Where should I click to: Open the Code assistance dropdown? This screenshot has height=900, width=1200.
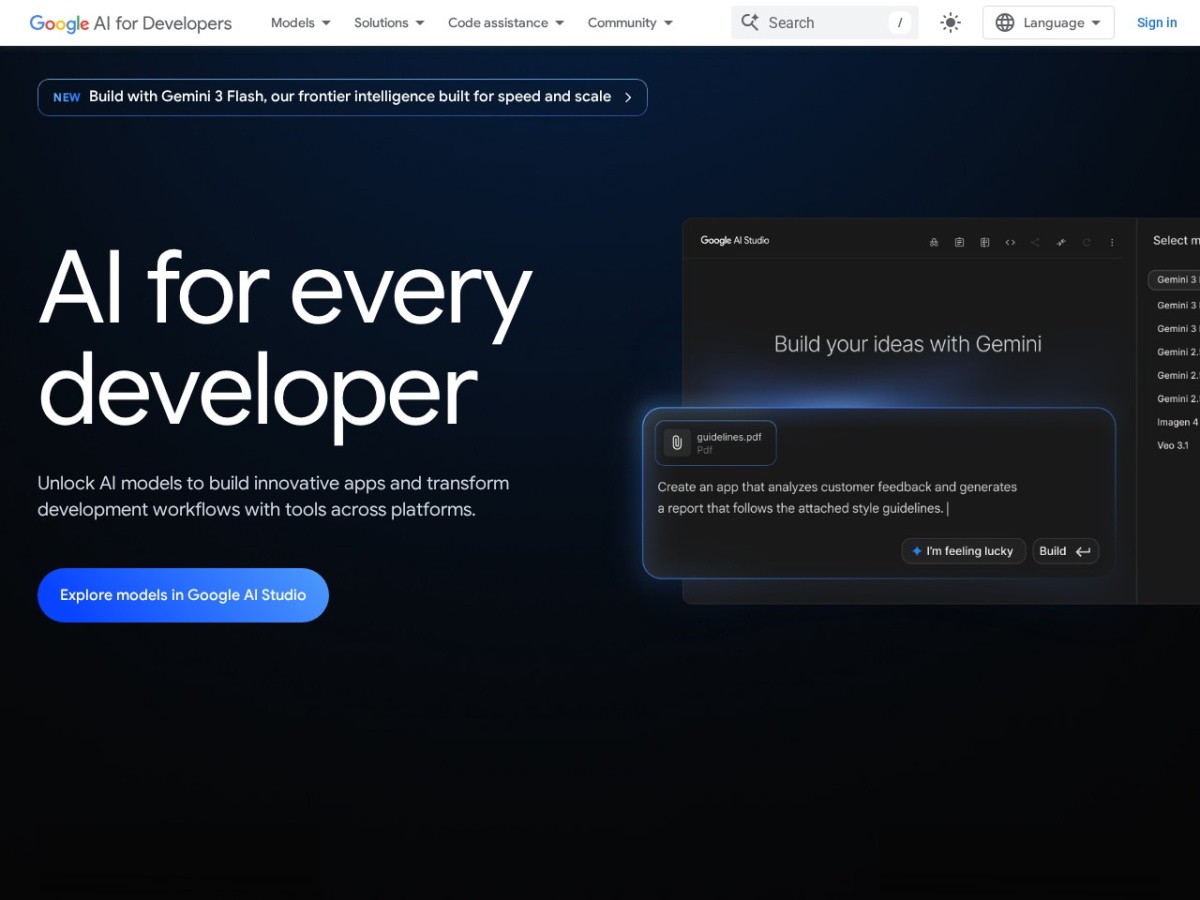[506, 22]
